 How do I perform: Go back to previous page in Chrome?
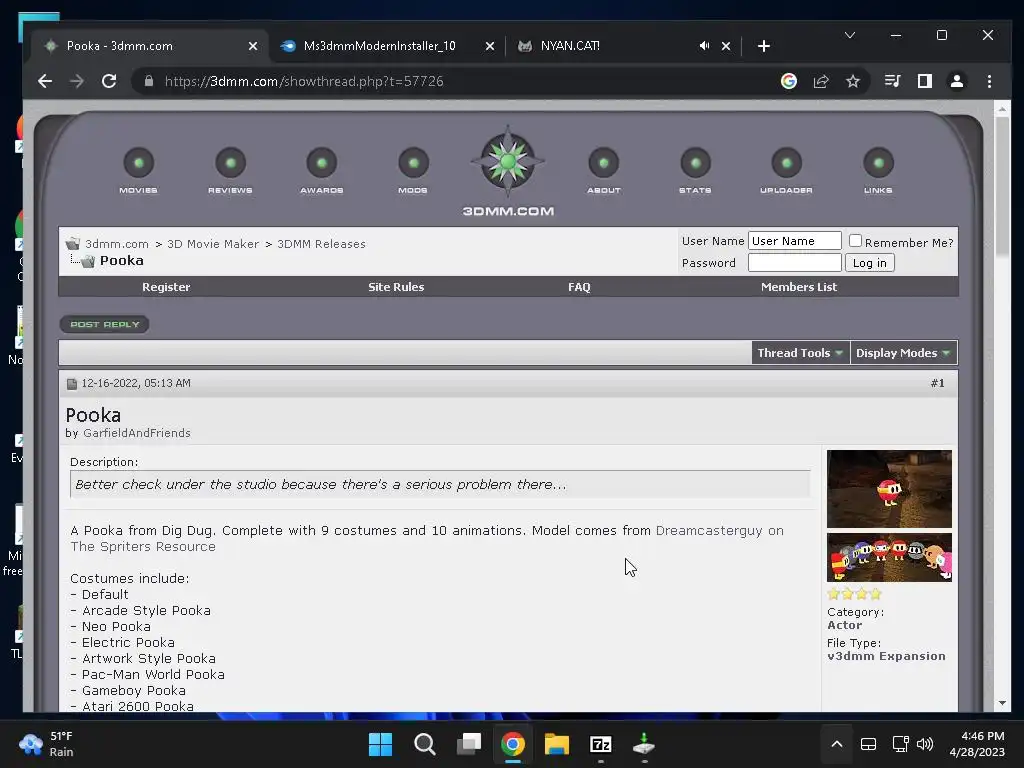click(x=44, y=81)
